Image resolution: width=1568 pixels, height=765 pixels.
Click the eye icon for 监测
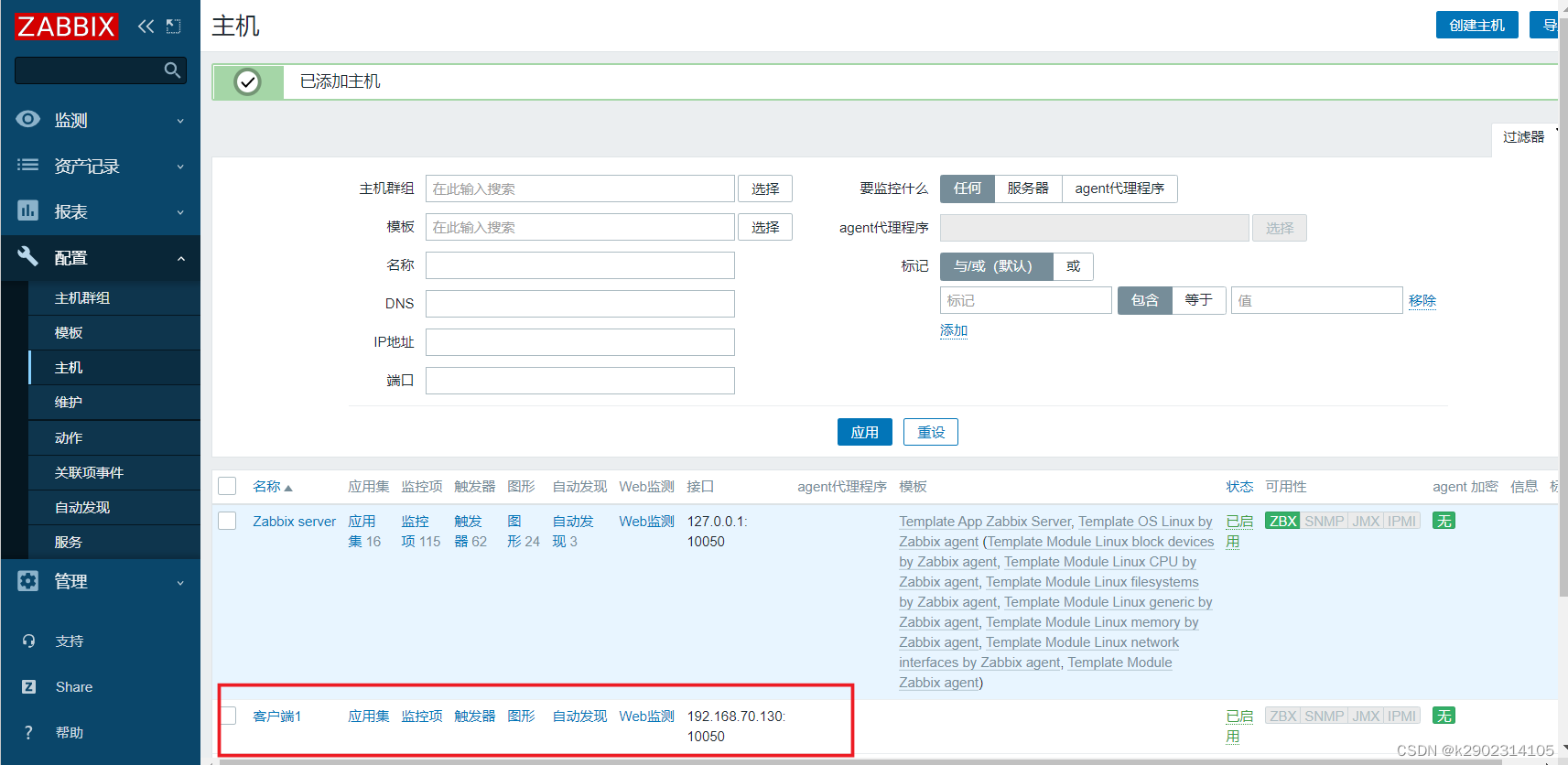click(x=28, y=119)
